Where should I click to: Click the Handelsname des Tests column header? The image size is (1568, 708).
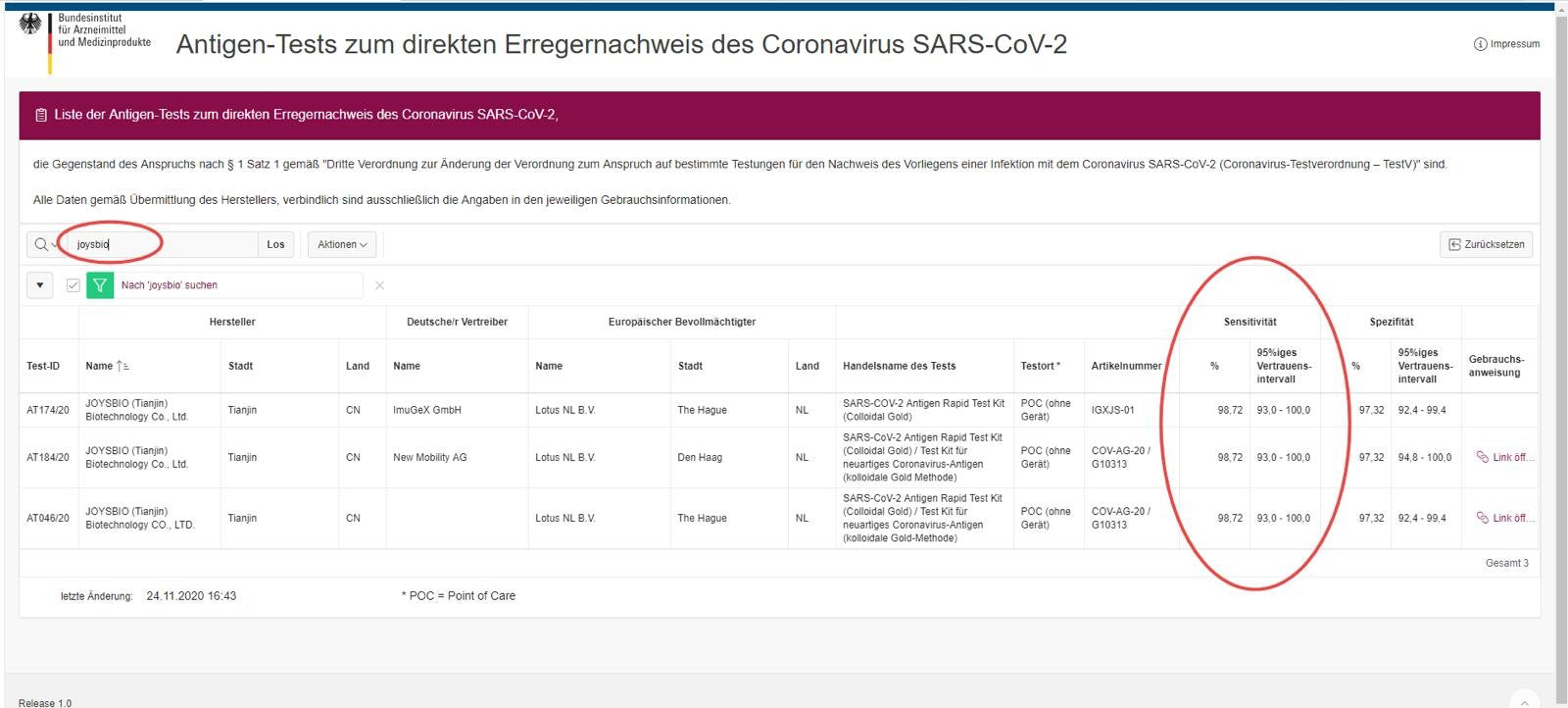(899, 366)
